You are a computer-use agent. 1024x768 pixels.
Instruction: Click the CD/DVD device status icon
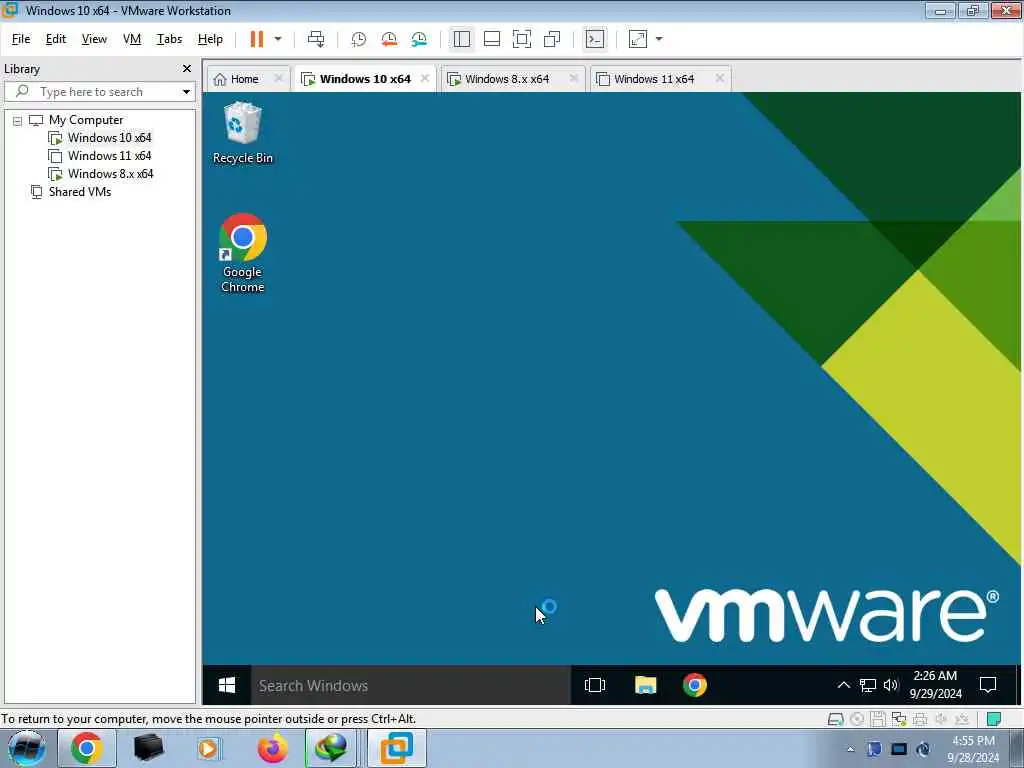coord(857,719)
